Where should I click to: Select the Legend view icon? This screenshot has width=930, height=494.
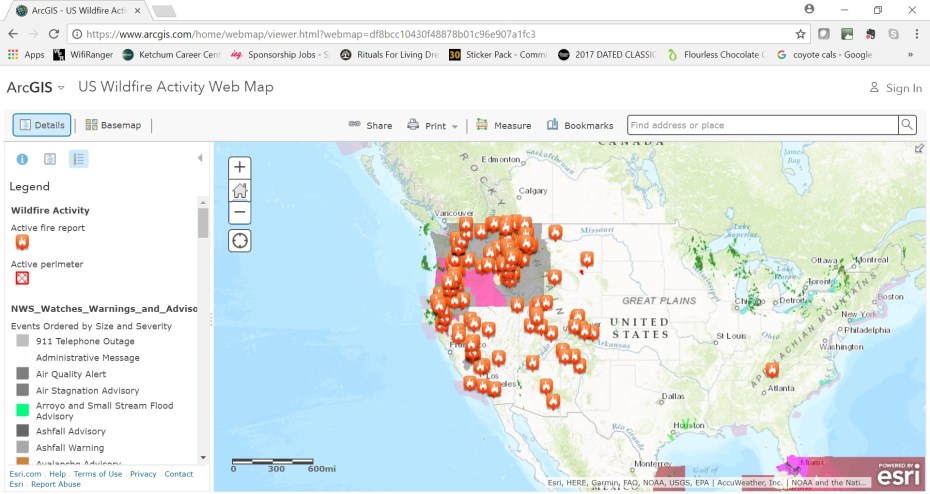(78, 159)
